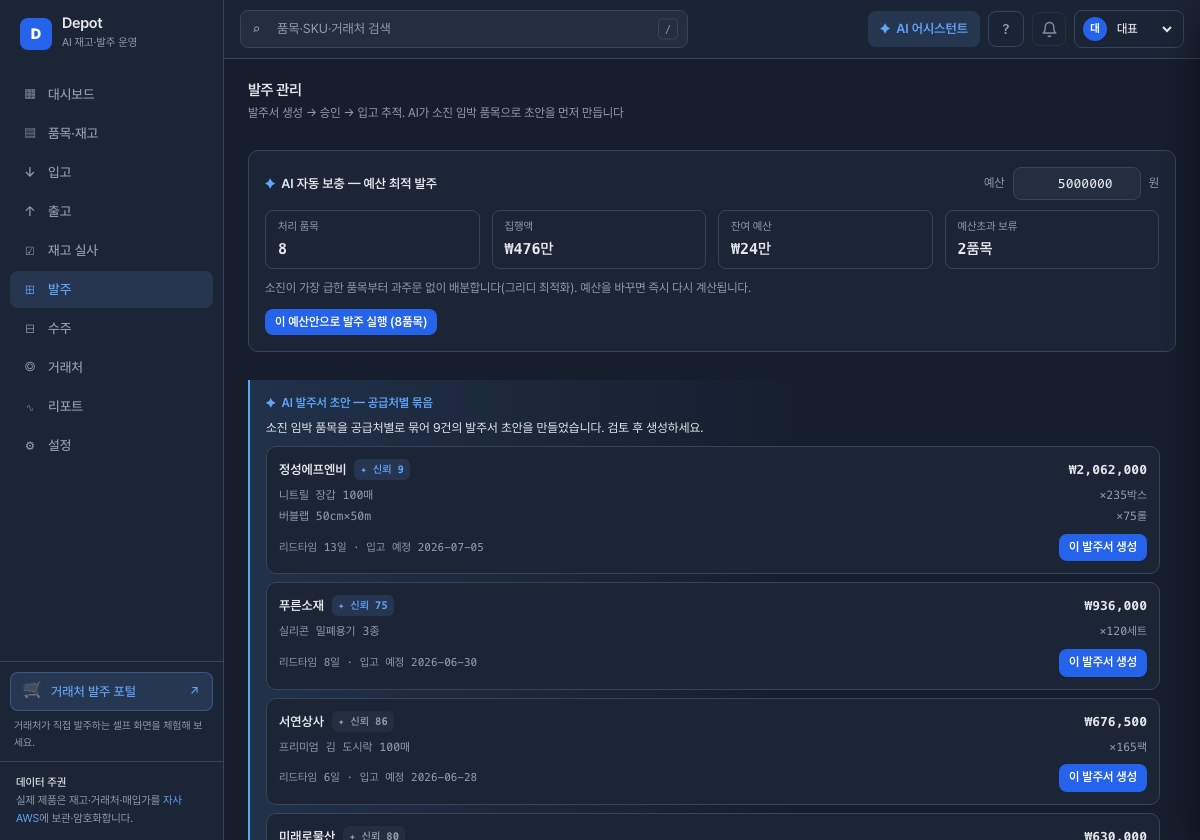The height and width of the screenshot is (840, 1200).
Task: Click the amount ₩2,062,000
Action: [1108, 470]
